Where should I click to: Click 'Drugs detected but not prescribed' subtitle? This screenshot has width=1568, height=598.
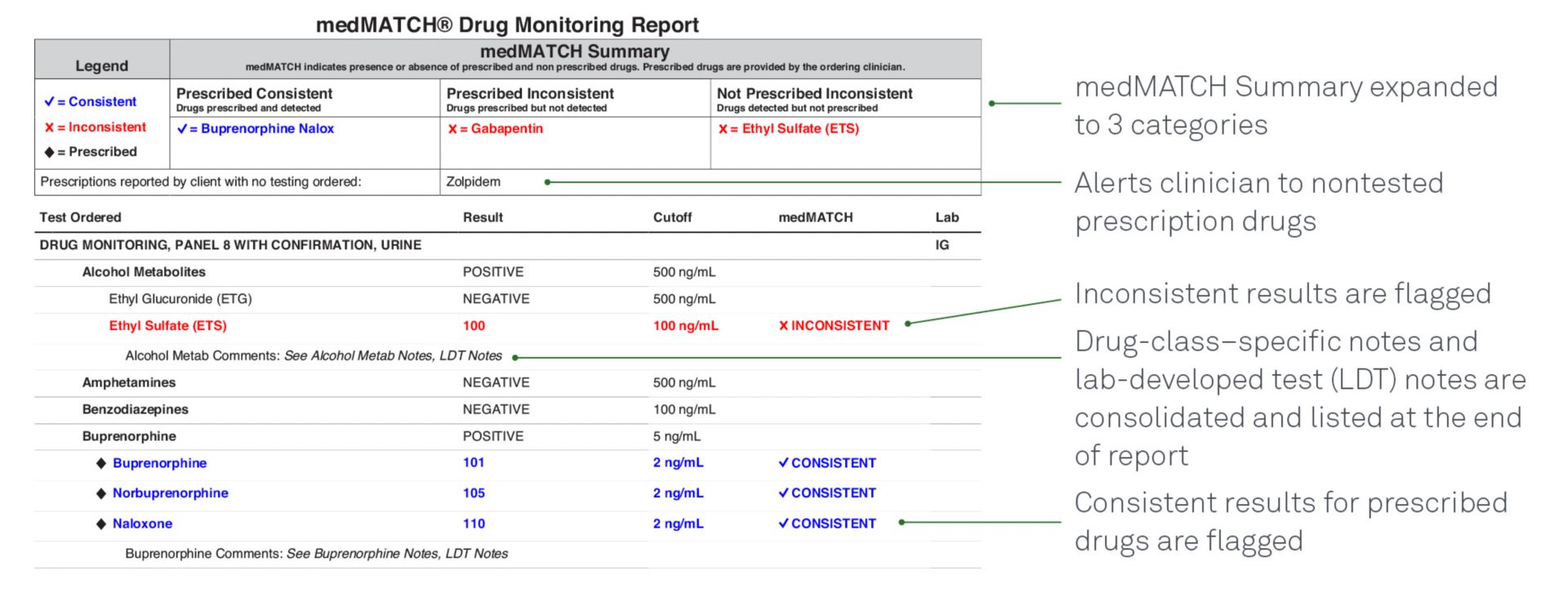pyautogui.click(x=798, y=108)
